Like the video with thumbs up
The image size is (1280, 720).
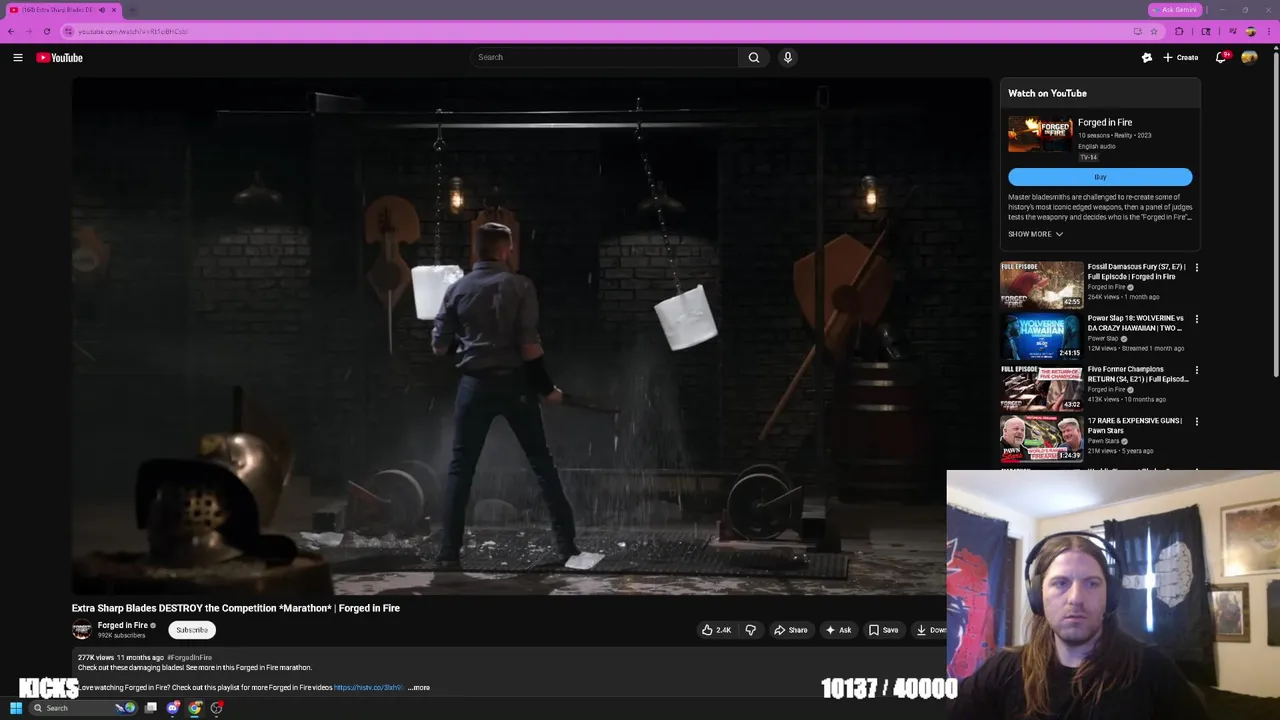(x=716, y=630)
